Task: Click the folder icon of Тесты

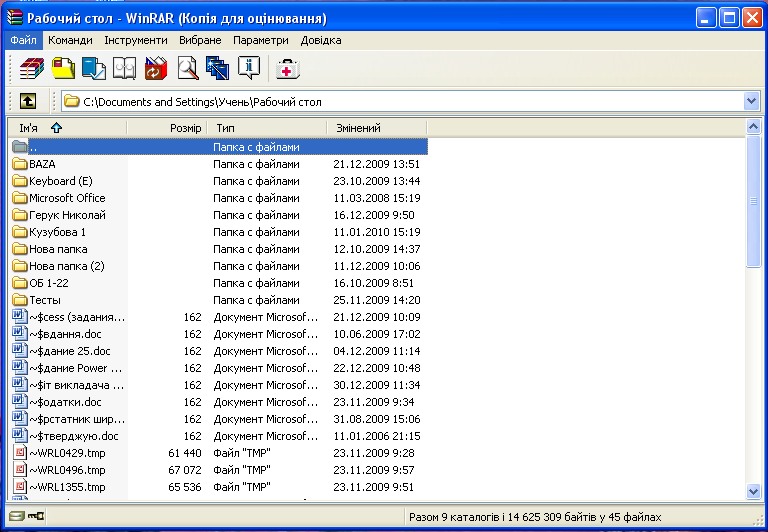Action: 20,300
